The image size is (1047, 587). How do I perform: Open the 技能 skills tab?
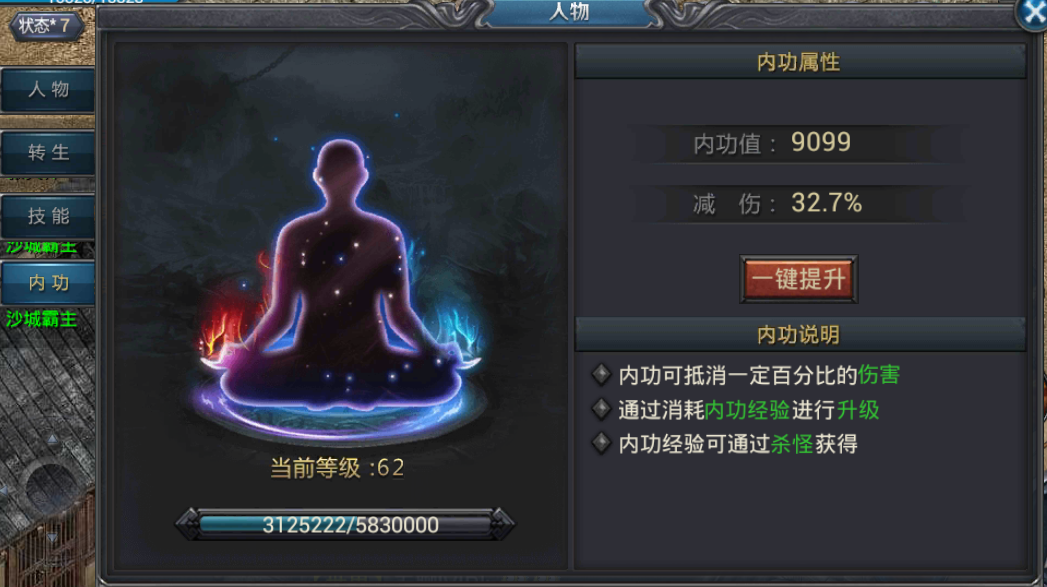pyautogui.click(x=48, y=216)
